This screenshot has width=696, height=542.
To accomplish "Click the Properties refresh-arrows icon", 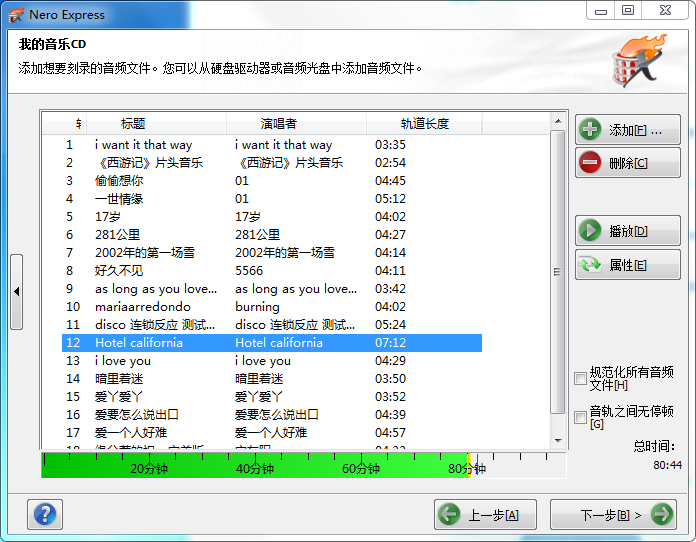I will pyautogui.click(x=591, y=265).
